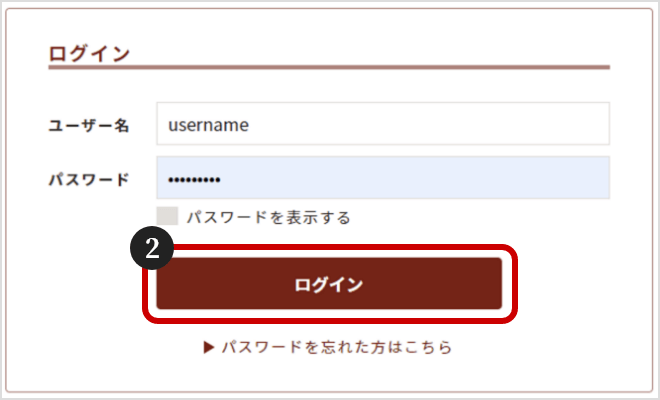
Task: Click the underline bar beneath ログイン heading
Action: pyautogui.click(x=329, y=67)
